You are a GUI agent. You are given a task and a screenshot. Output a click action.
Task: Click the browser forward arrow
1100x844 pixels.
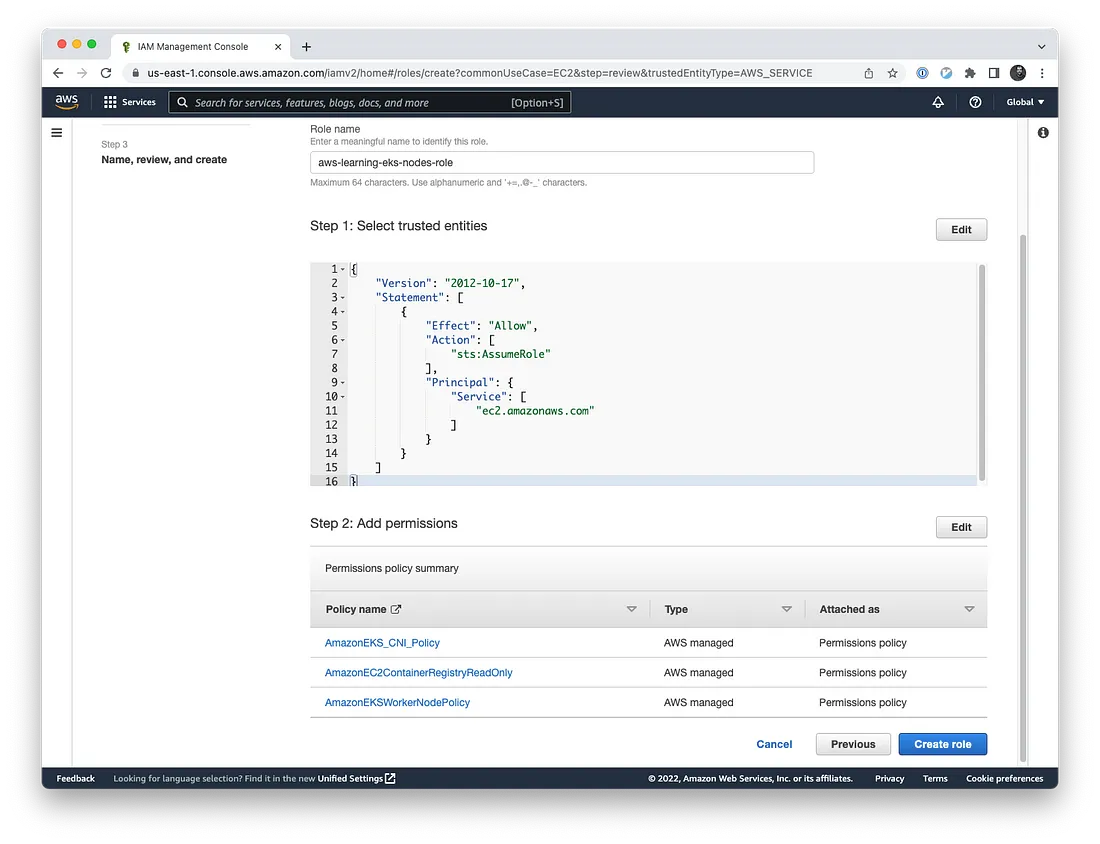[x=82, y=73]
